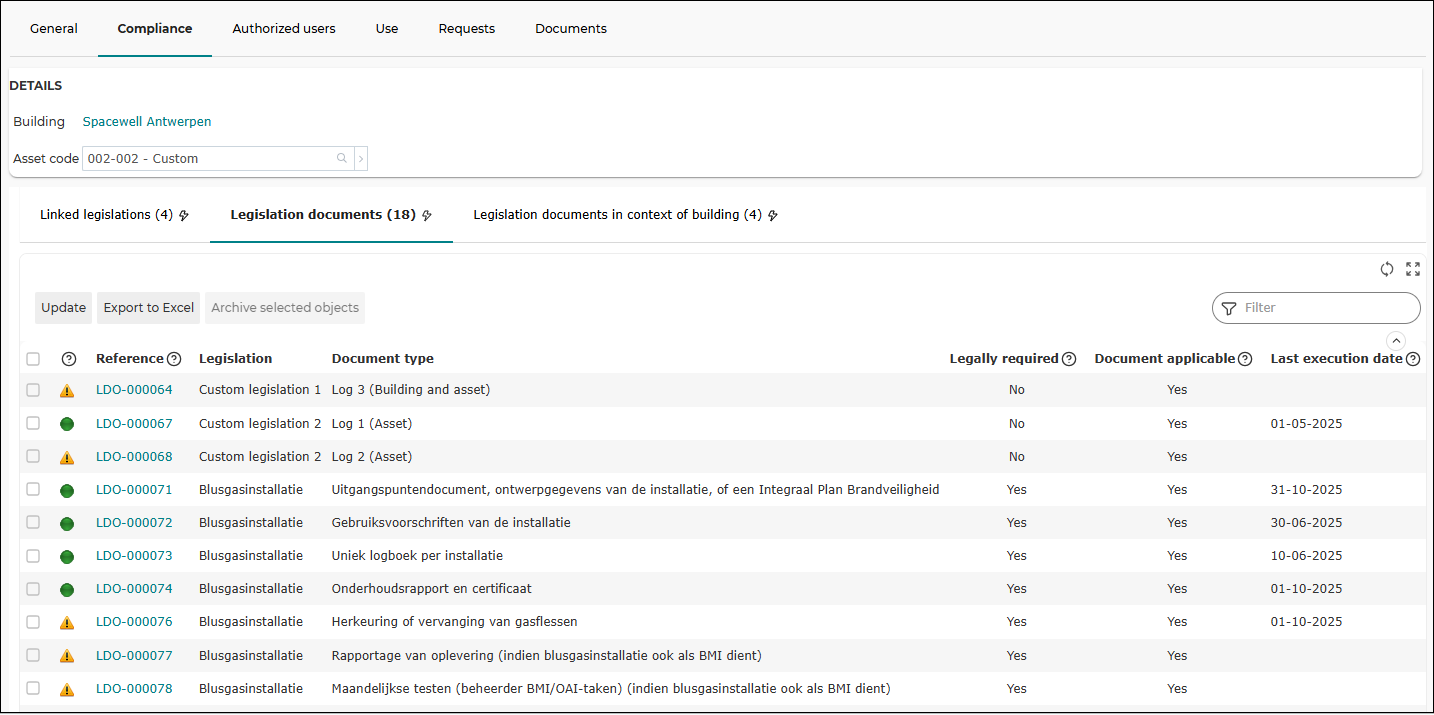1434x715 pixels.
Task: Click the help icon next to Legally required
Action: pyautogui.click(x=1069, y=359)
